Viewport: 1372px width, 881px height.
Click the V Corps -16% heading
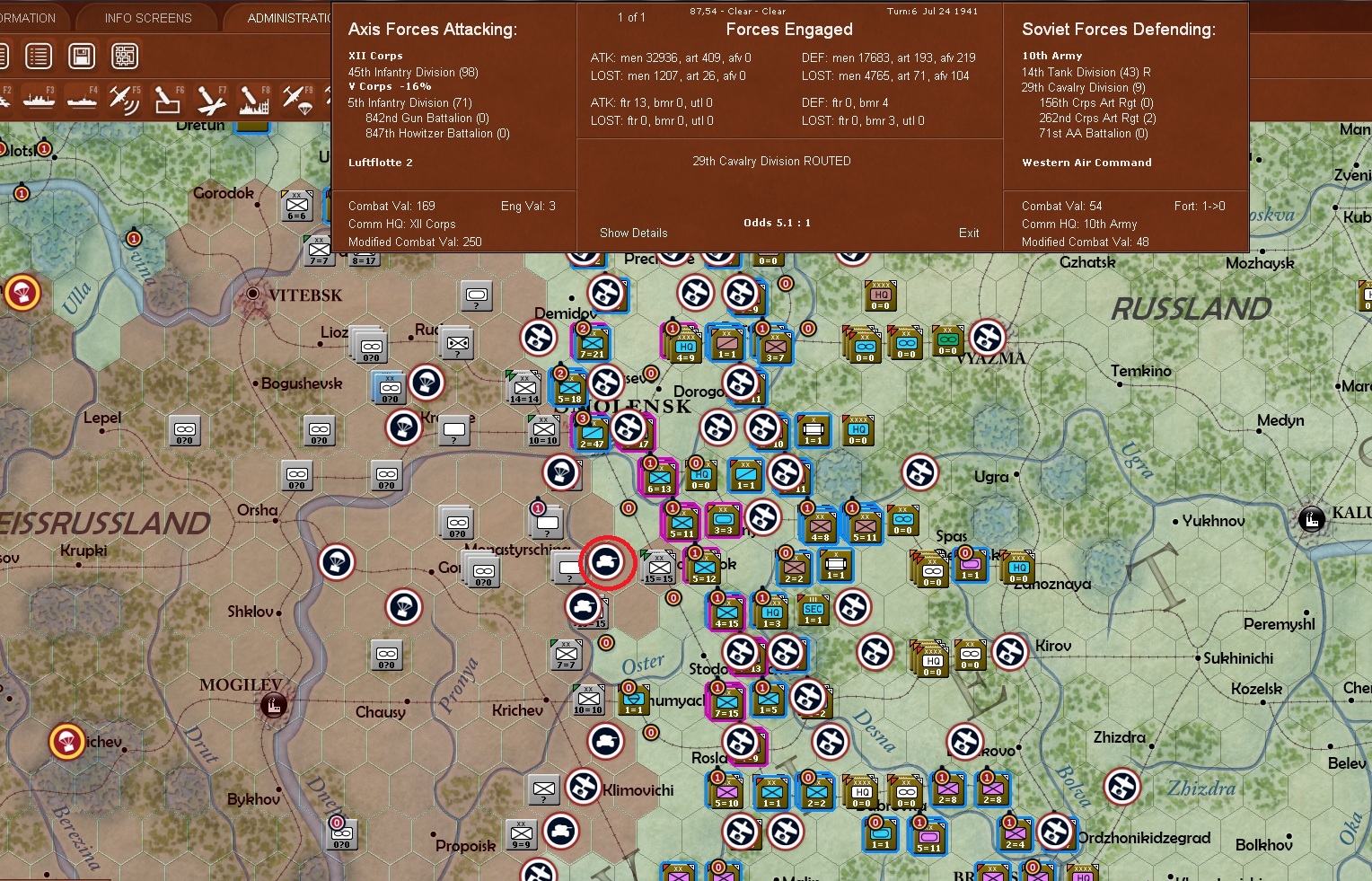click(x=390, y=86)
